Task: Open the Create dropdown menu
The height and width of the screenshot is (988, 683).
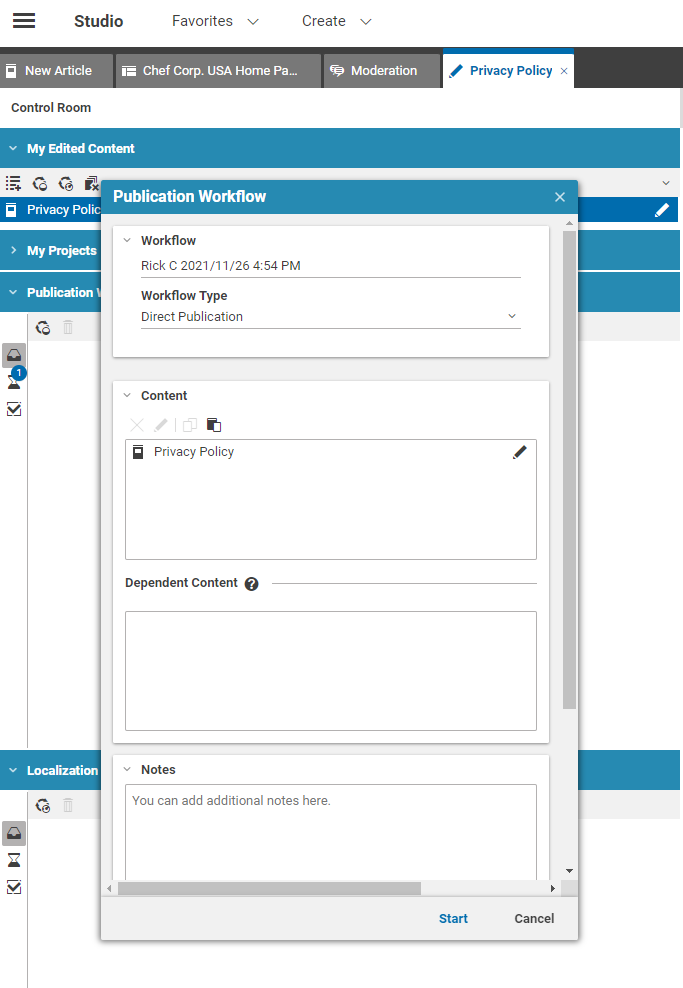Action: (337, 21)
